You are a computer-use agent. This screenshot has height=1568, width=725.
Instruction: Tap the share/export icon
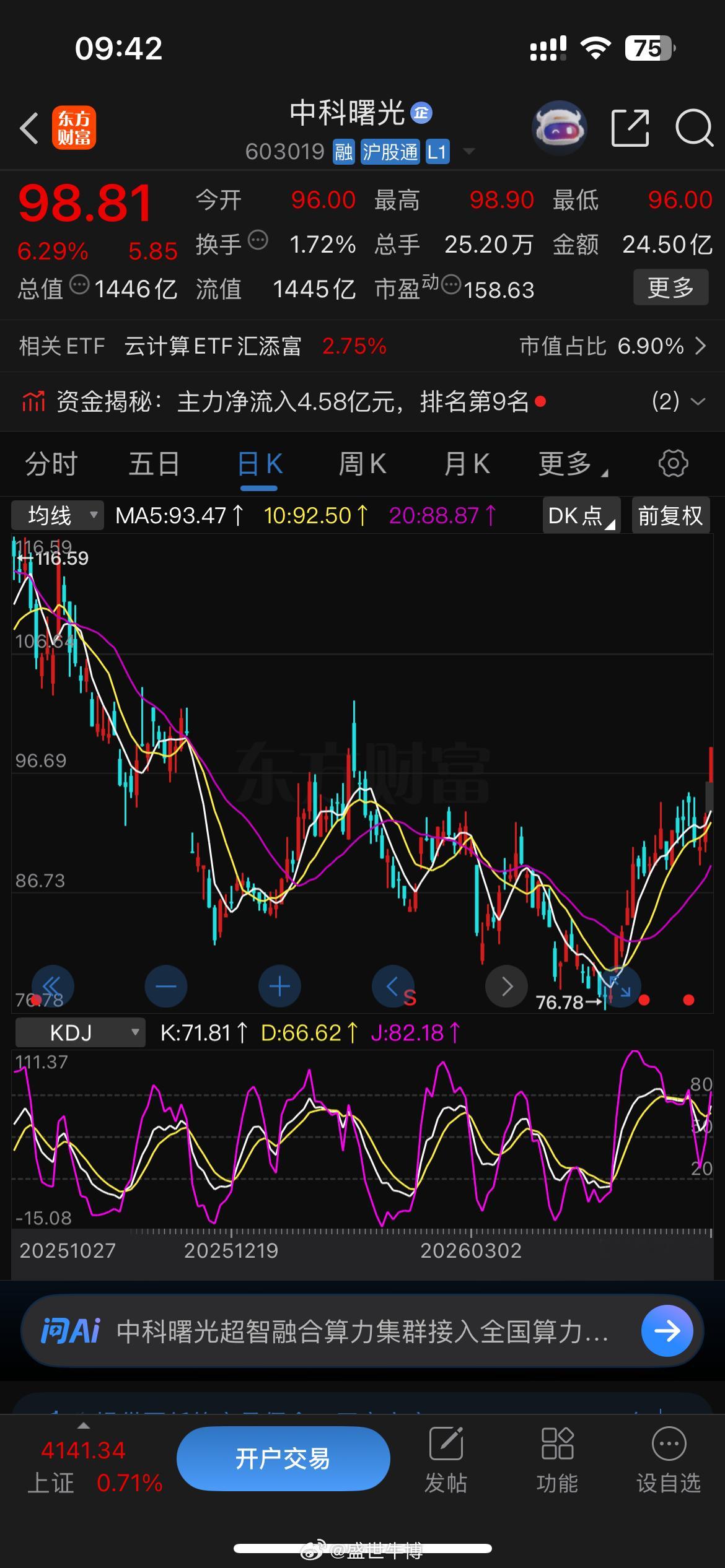point(630,128)
